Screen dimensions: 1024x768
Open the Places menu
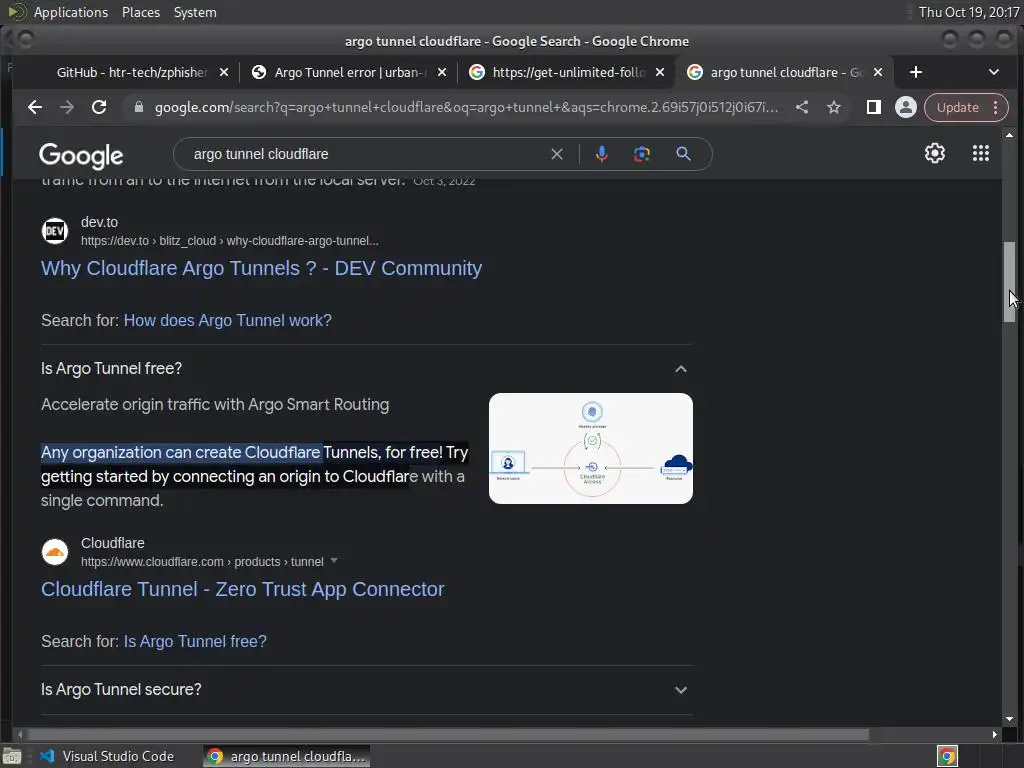click(140, 12)
